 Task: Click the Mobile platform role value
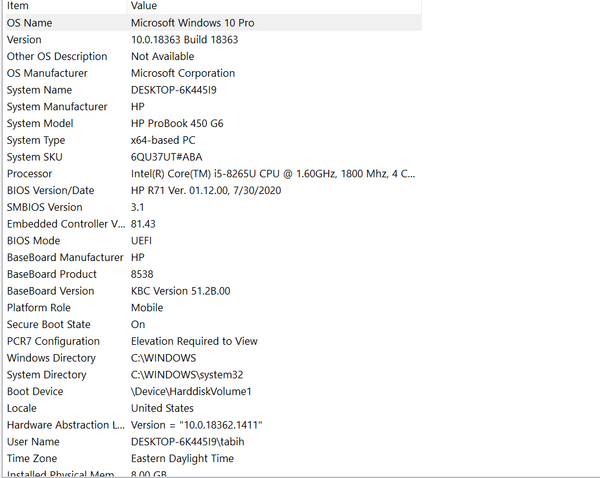coord(147,308)
